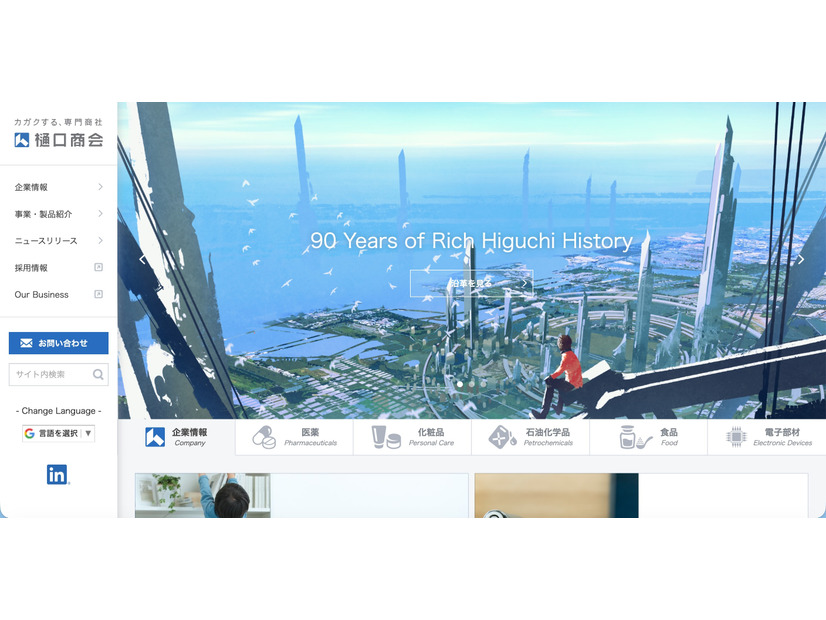The width and height of the screenshot is (826, 620).
Task: Select the first active carousel dot
Action: point(460,384)
